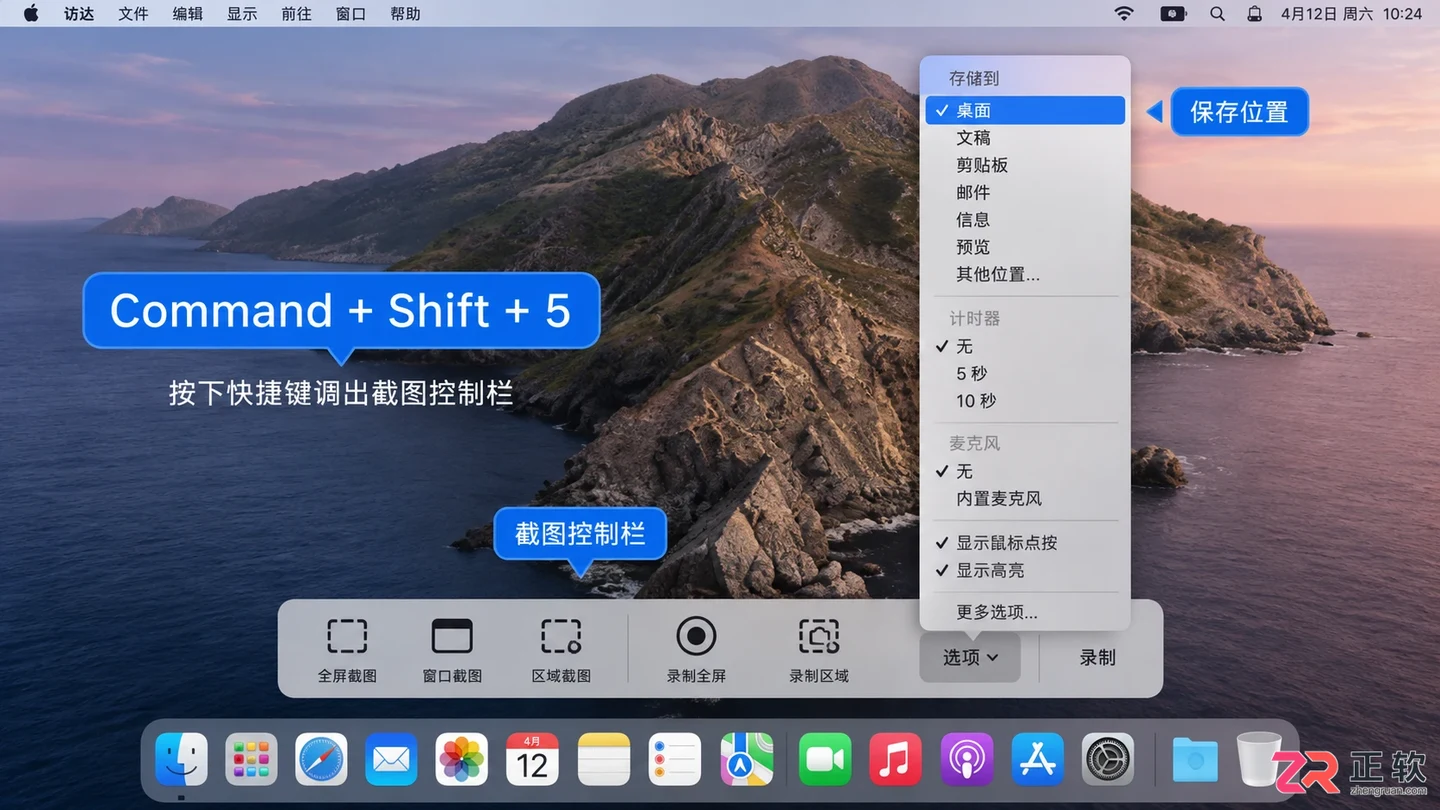Open the Trash in the Dock

pos(1259,759)
